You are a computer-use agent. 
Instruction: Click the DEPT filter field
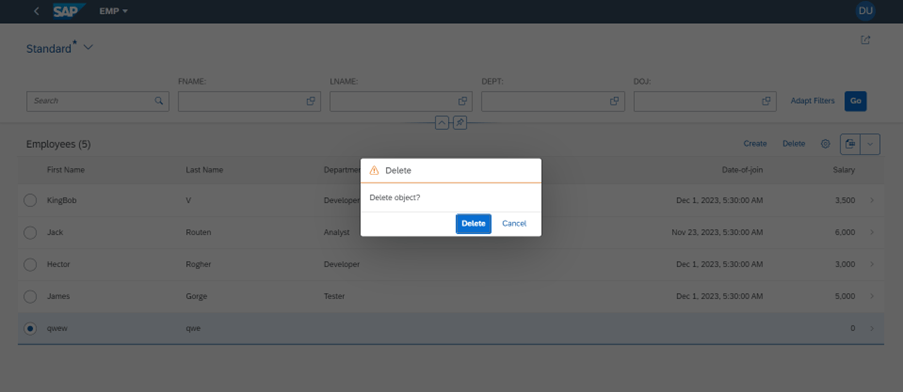click(553, 101)
